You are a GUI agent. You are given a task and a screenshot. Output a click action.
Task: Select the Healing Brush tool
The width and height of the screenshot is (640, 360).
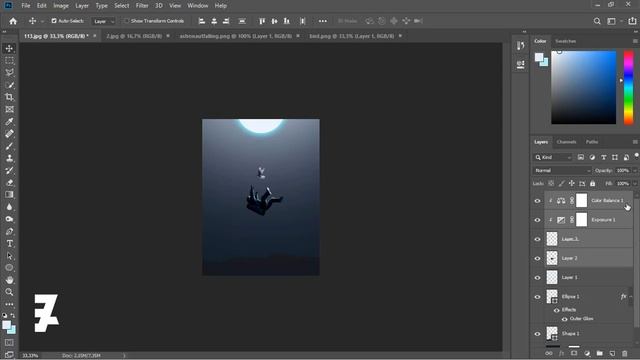pos(9,133)
